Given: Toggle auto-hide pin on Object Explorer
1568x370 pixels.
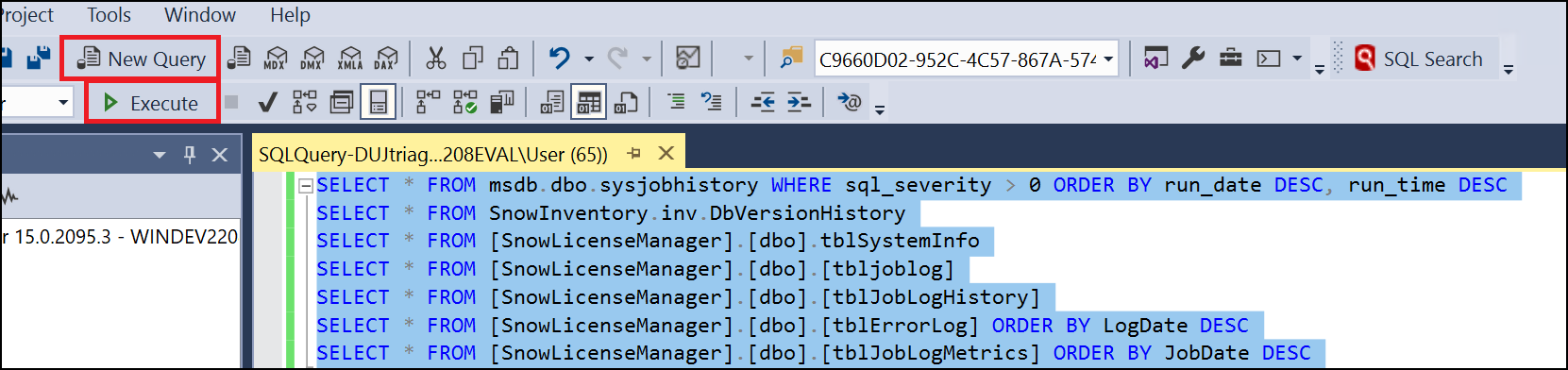Looking at the screenshot, I should click(x=190, y=155).
